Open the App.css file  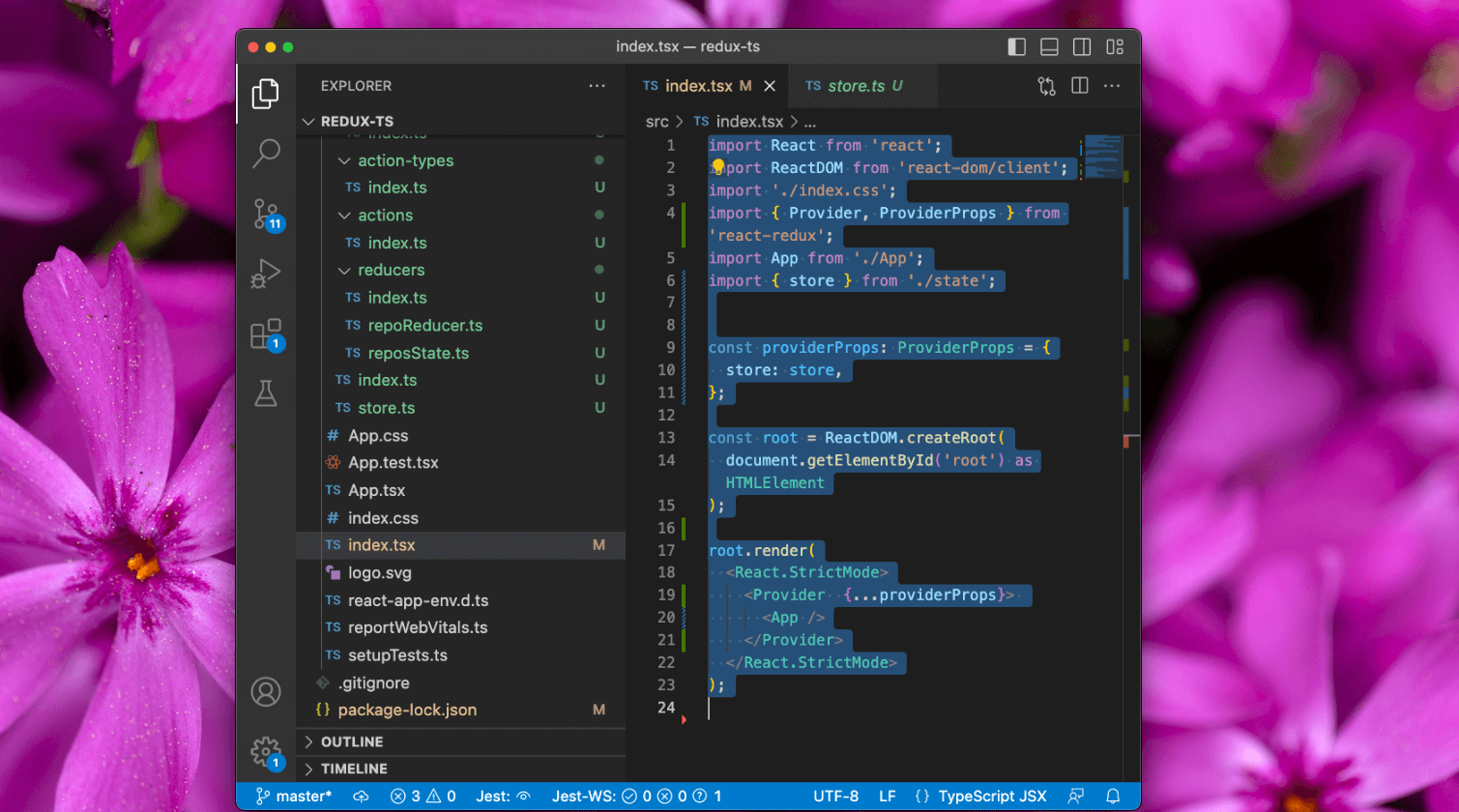click(378, 435)
